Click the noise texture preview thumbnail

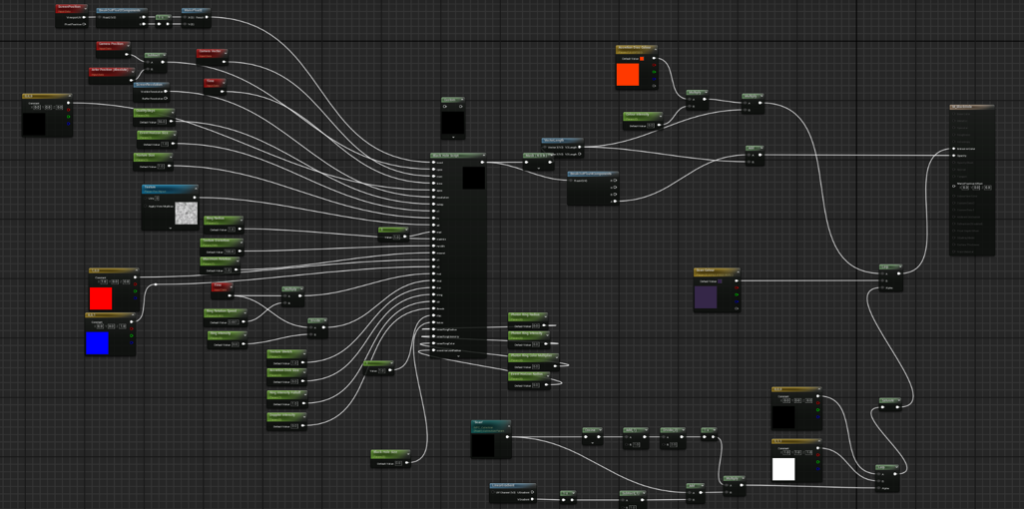[x=186, y=213]
